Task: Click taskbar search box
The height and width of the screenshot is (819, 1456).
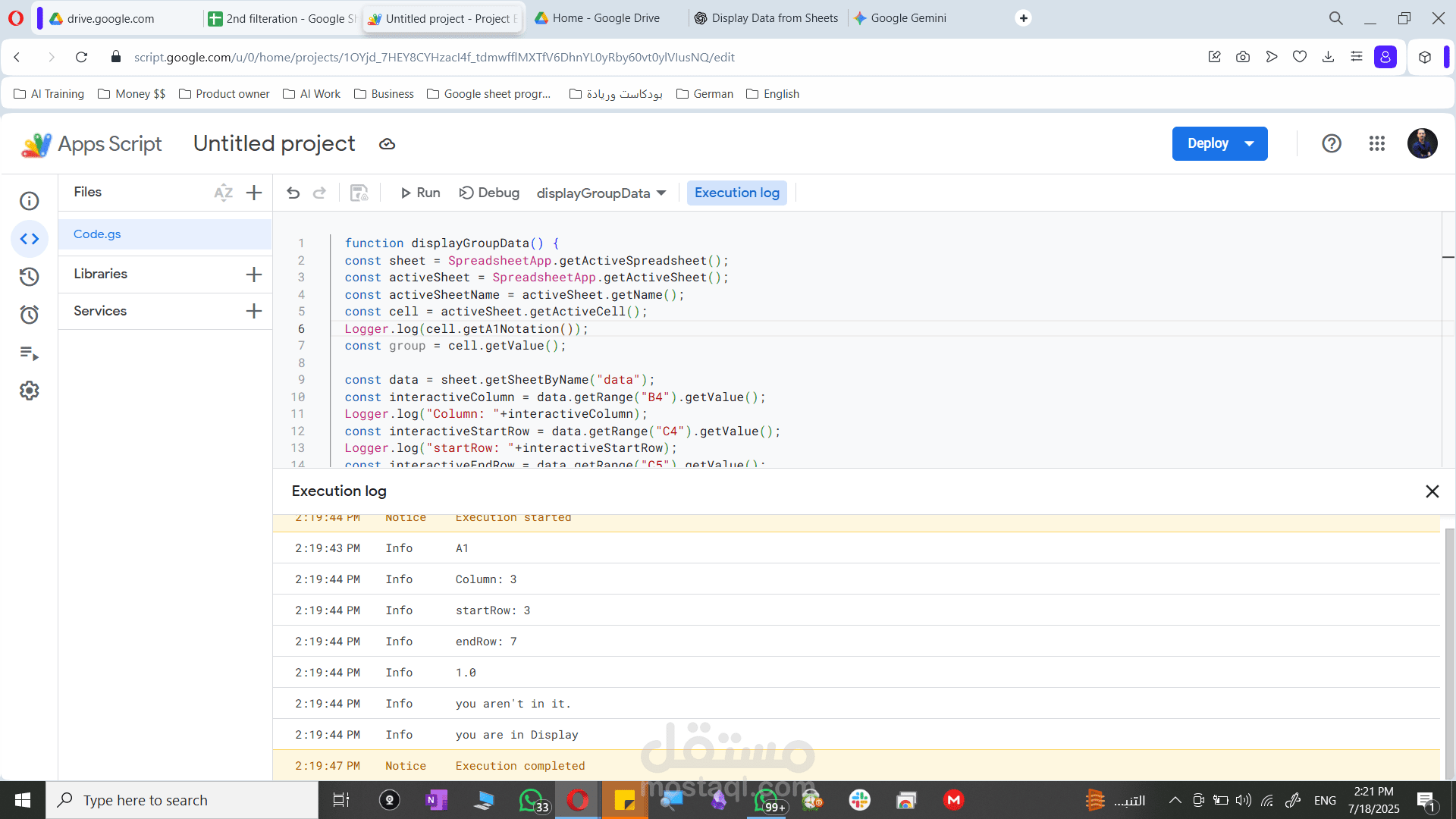Action: pos(182,800)
